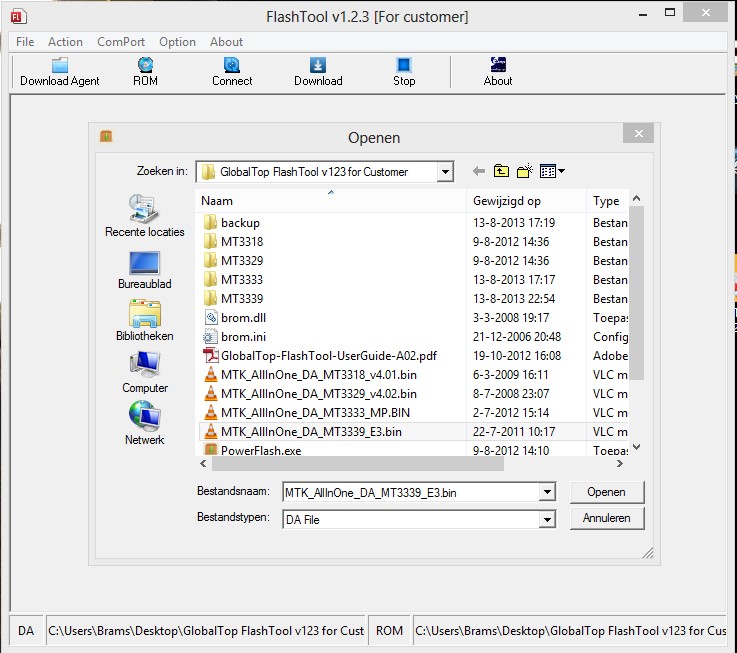Select the MTK_AllInOne_DA_MT3318_v4.01.bin icon
This screenshot has height=653, width=737.
coord(211,374)
